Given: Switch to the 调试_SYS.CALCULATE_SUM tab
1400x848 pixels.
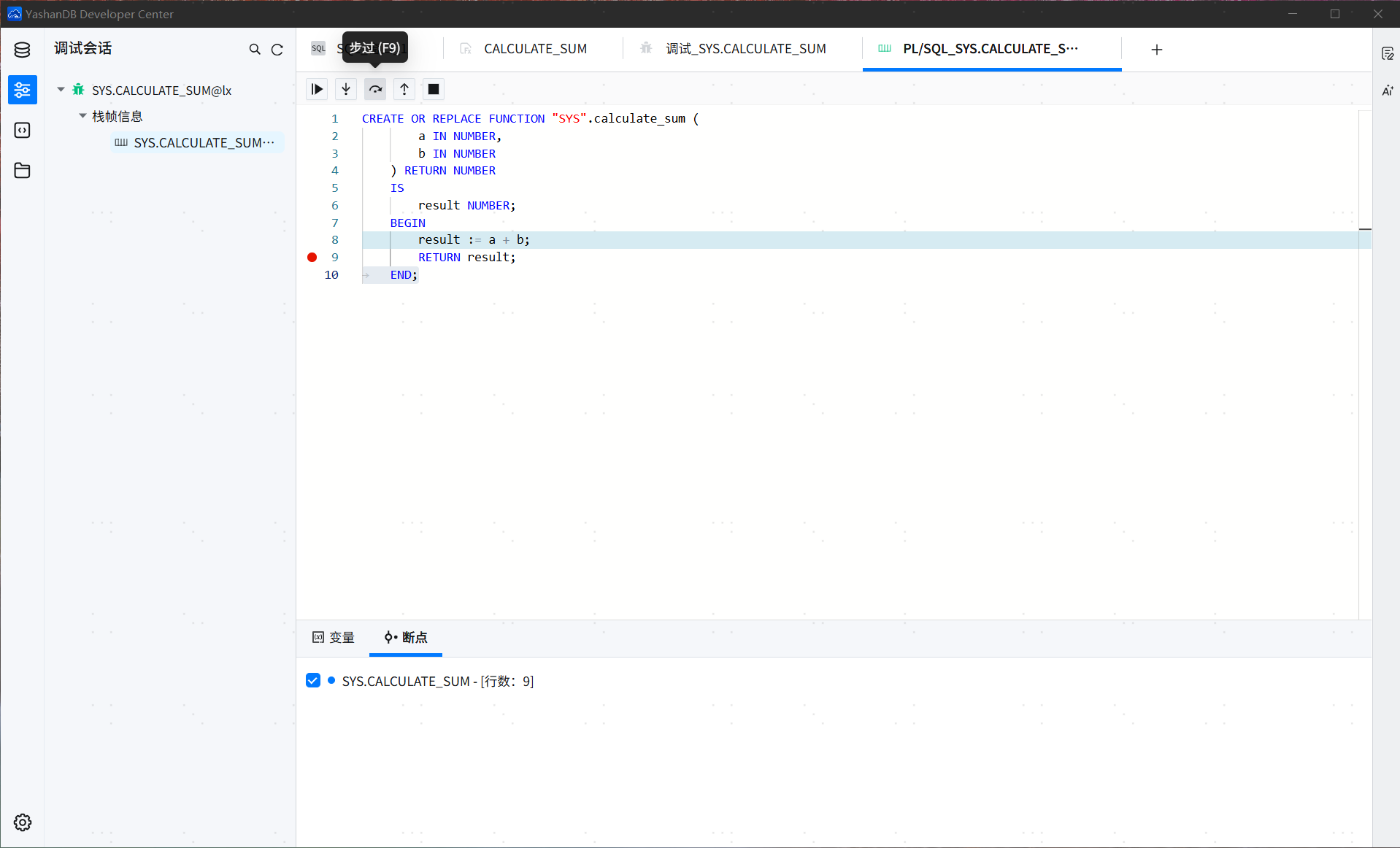Looking at the screenshot, I should (745, 49).
